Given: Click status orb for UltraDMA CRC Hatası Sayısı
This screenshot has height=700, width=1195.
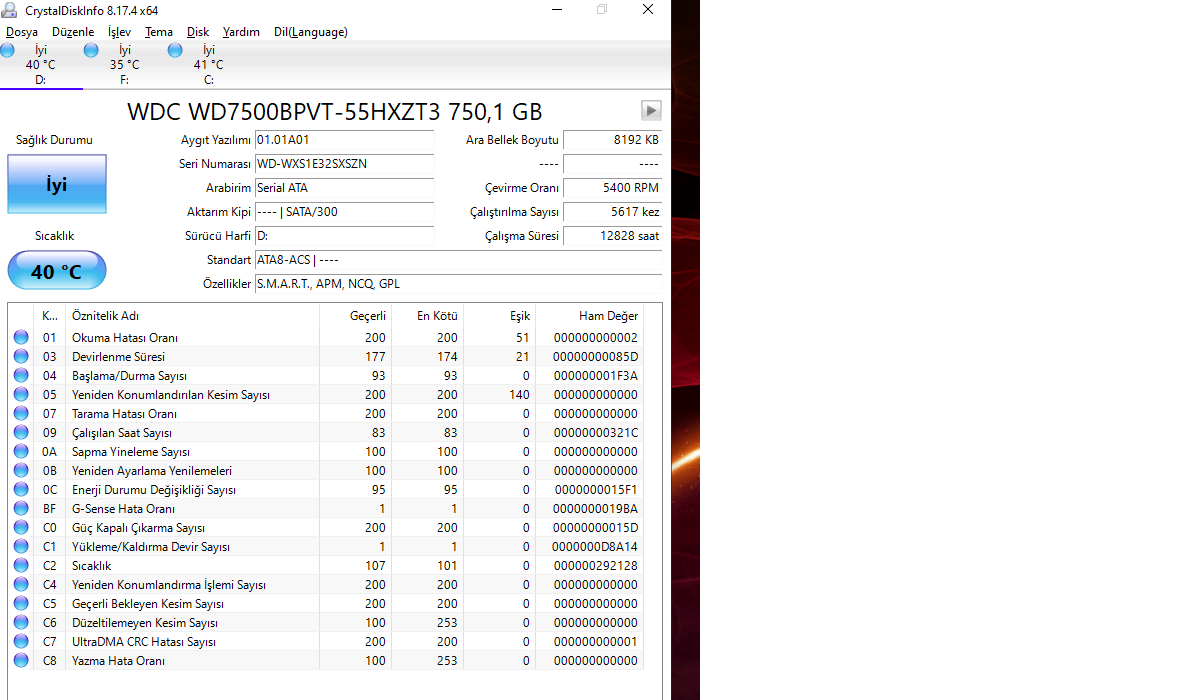Looking at the screenshot, I should (x=21, y=641).
